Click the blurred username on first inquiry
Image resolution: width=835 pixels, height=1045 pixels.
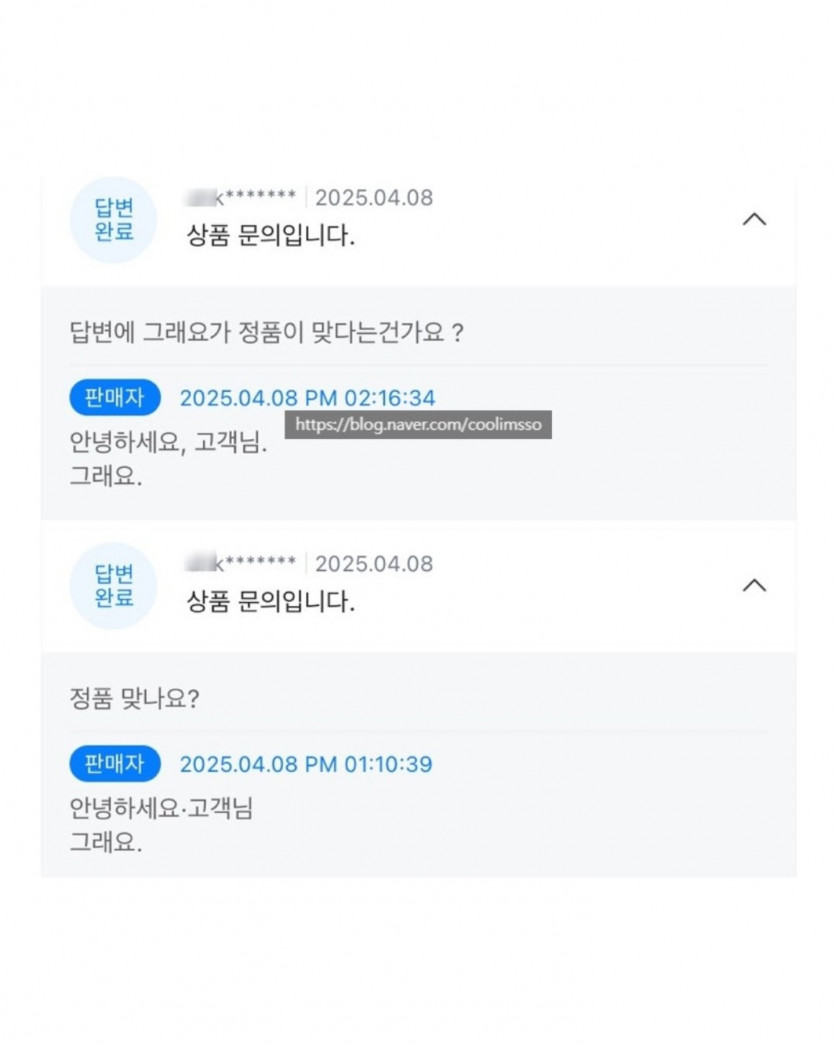pos(241,197)
